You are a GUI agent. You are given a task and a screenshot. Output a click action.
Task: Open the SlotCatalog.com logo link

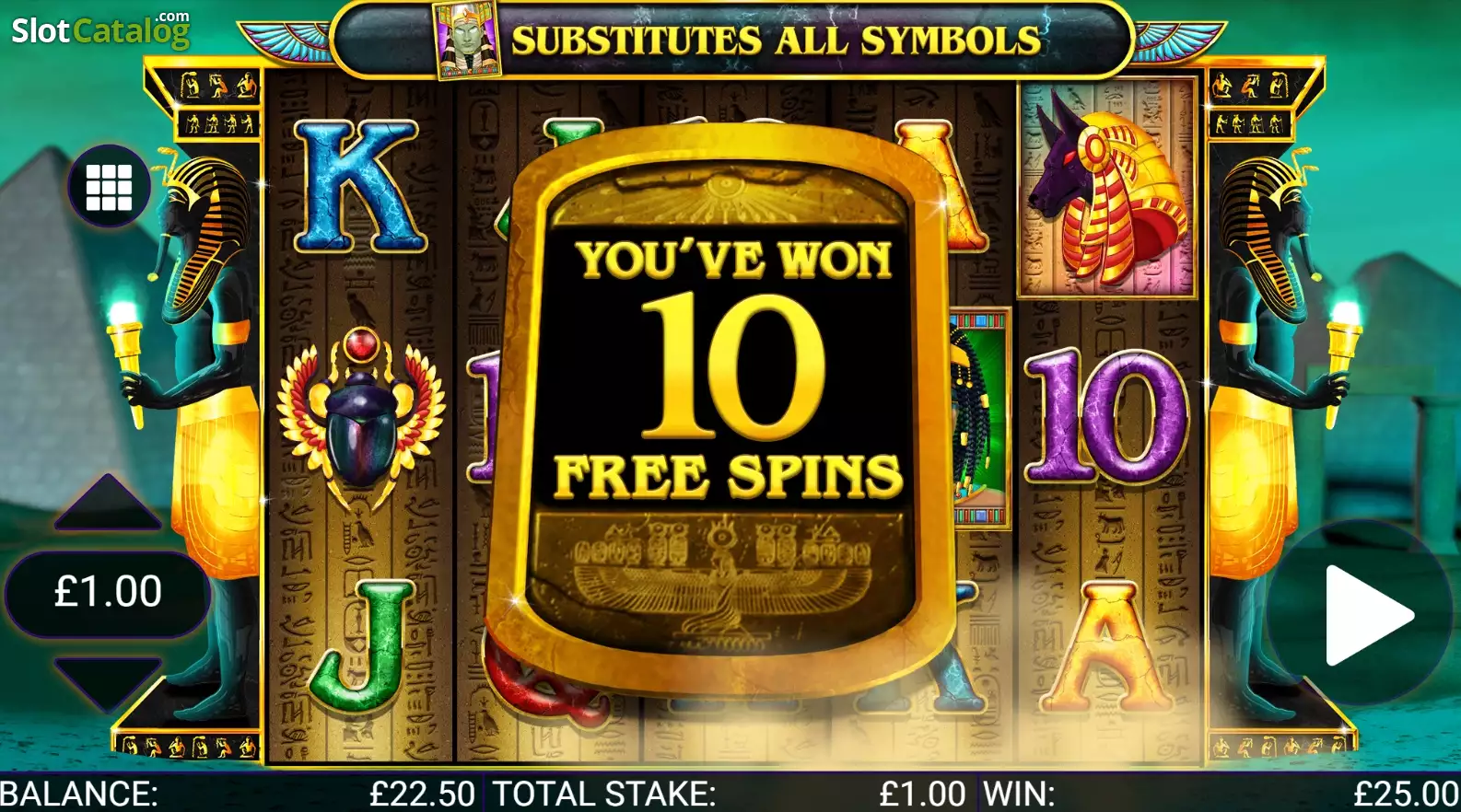tap(100, 29)
